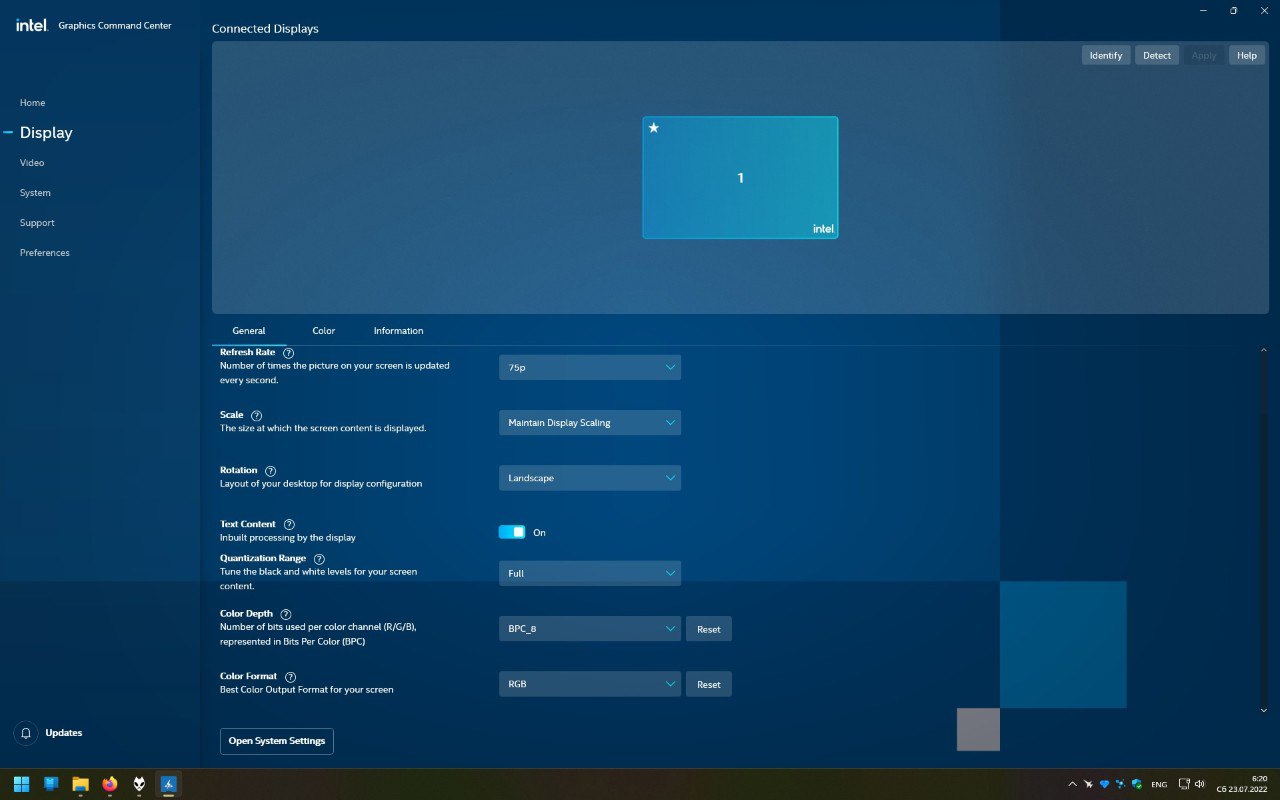The height and width of the screenshot is (800, 1280).
Task: Click the help icon beside Quantization Range
Action: coord(319,559)
